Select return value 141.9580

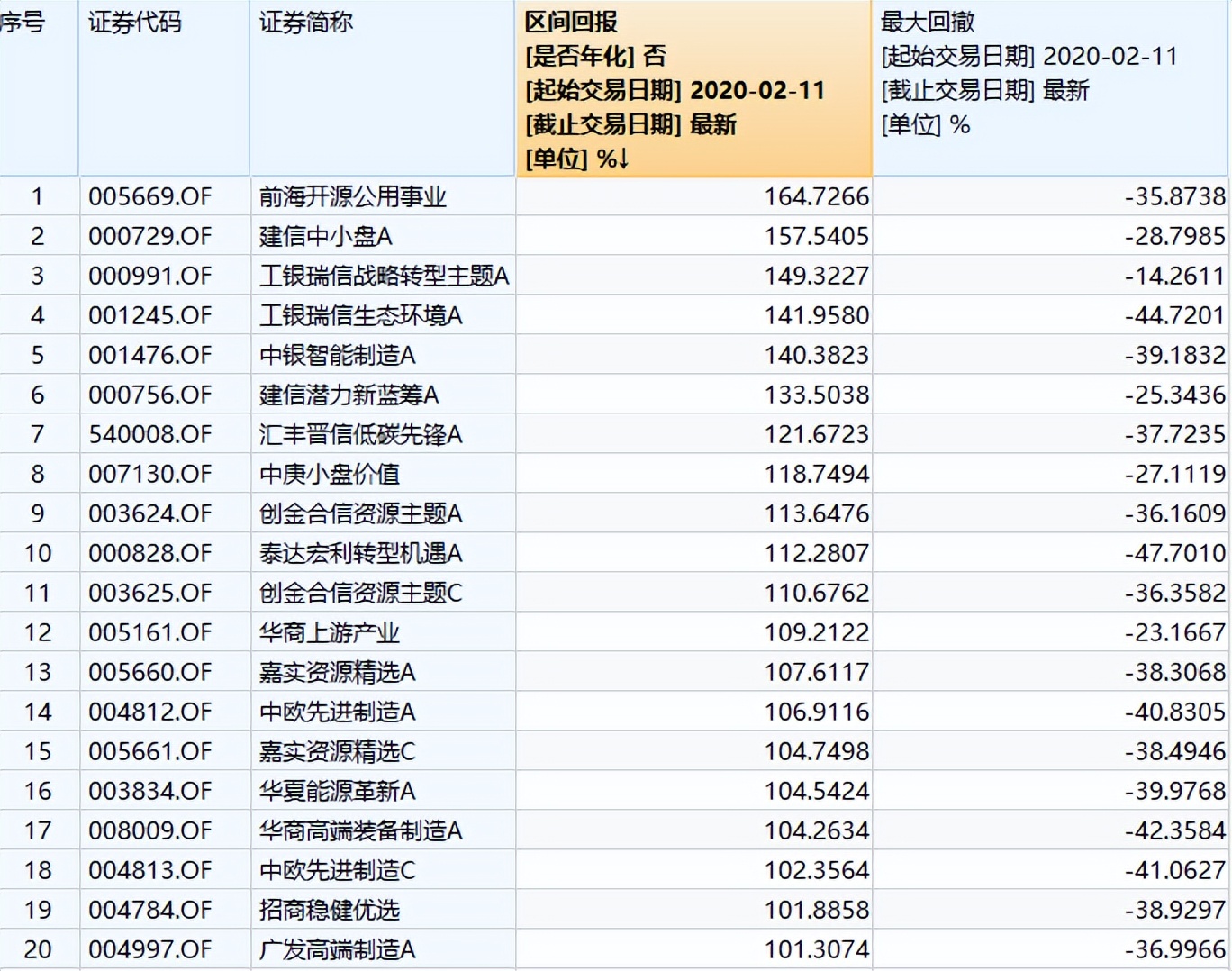click(817, 315)
